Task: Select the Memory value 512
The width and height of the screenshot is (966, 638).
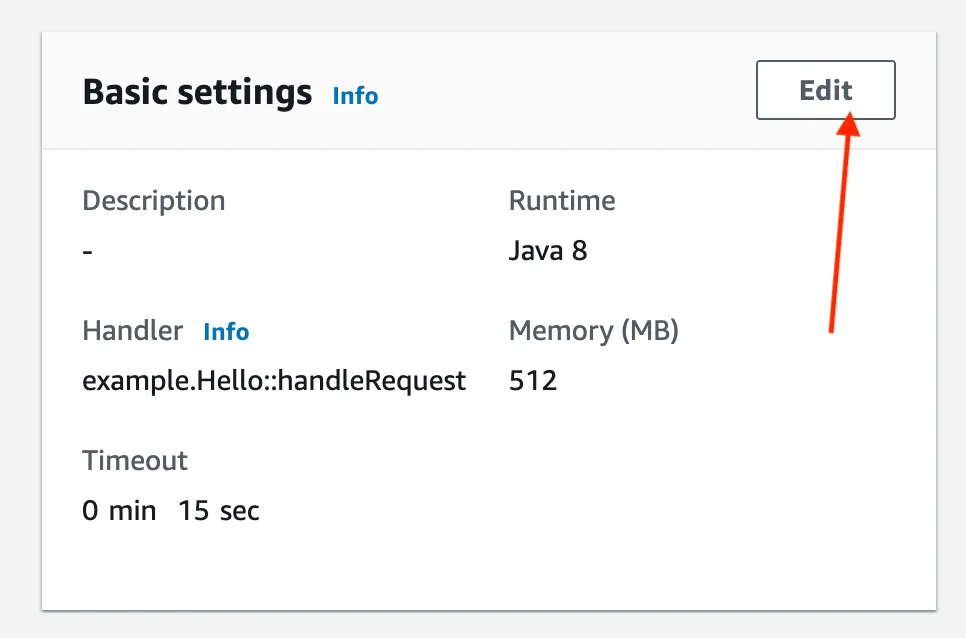Action: (x=533, y=380)
